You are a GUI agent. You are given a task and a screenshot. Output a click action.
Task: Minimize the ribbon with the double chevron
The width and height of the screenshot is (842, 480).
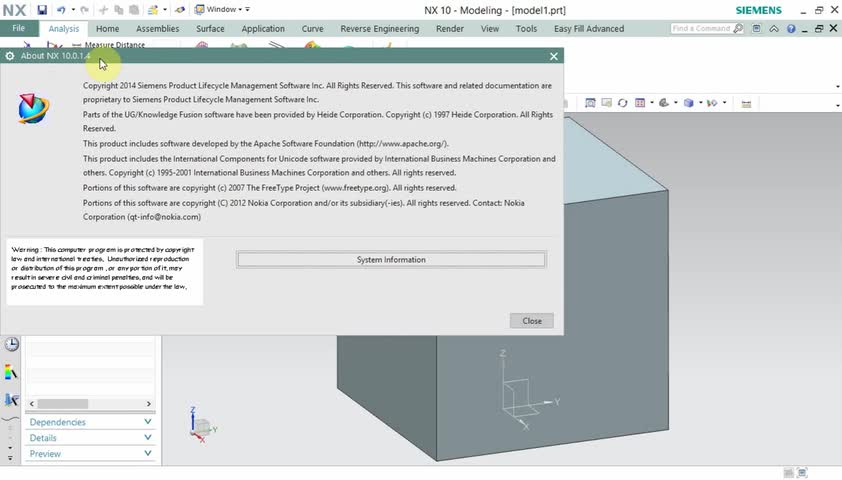(x=774, y=28)
